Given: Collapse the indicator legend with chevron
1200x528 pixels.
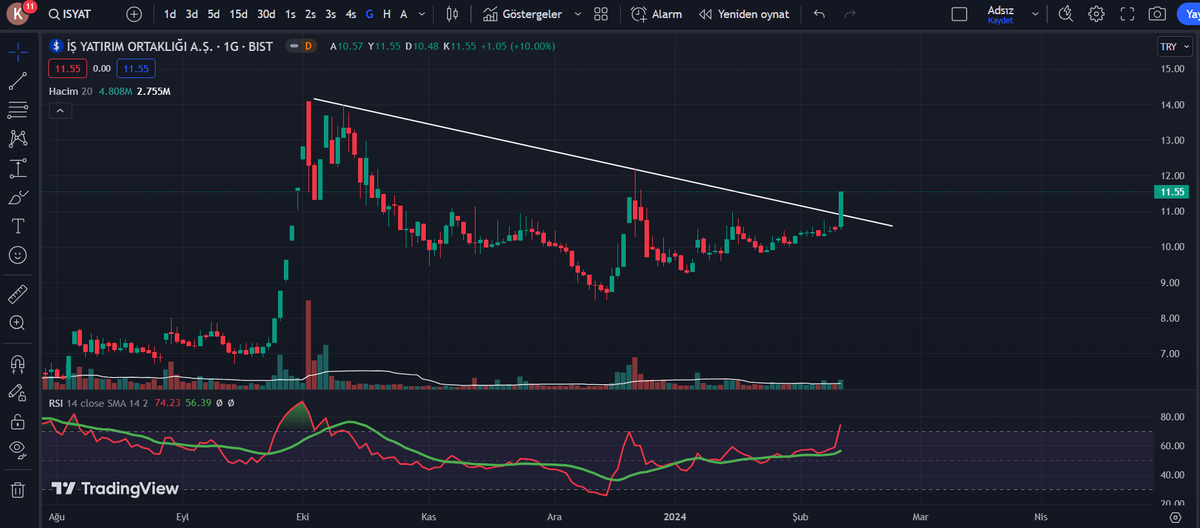Looking at the screenshot, I should [x=59, y=112].
